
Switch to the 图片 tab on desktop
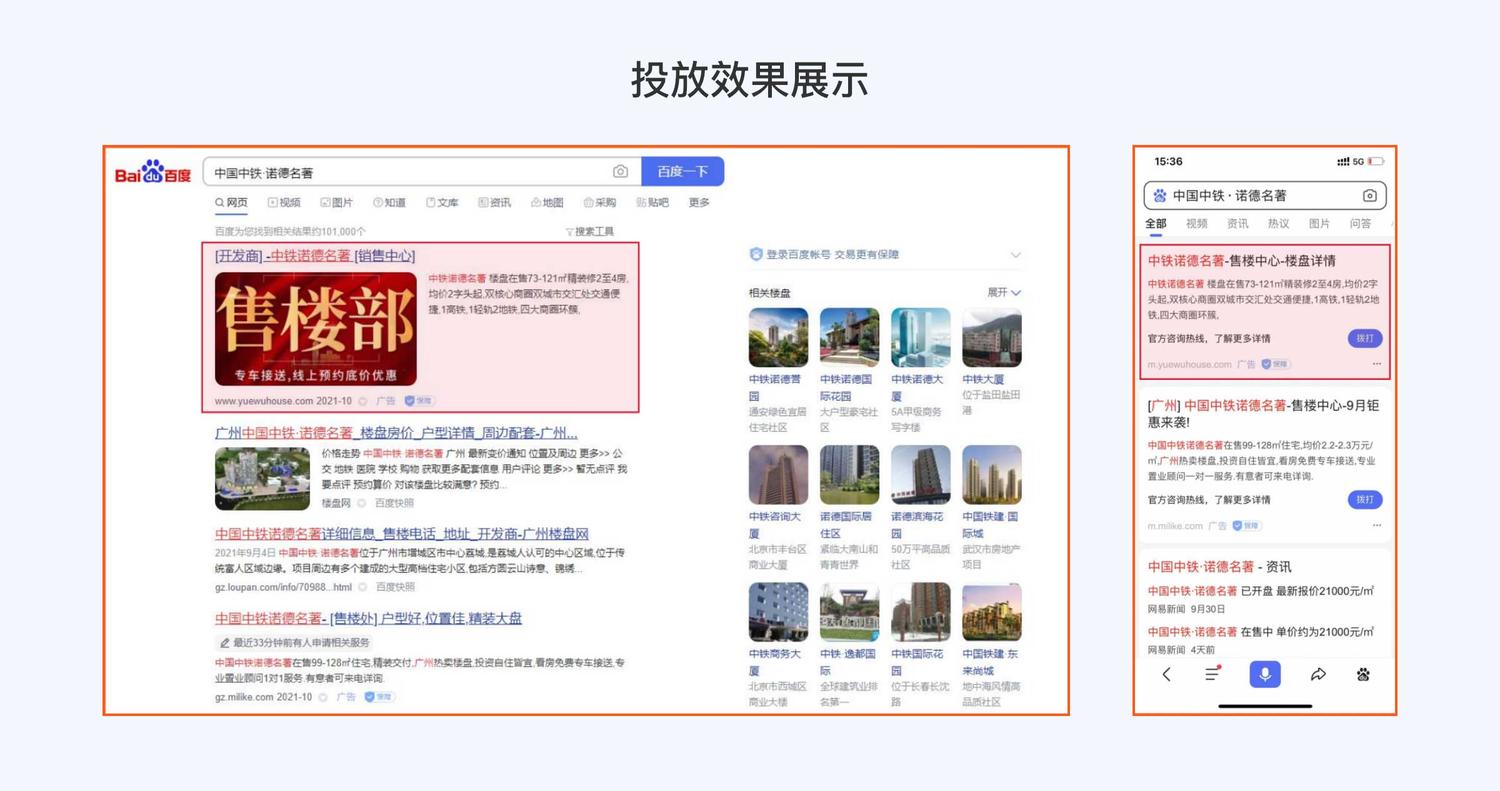coord(337,202)
